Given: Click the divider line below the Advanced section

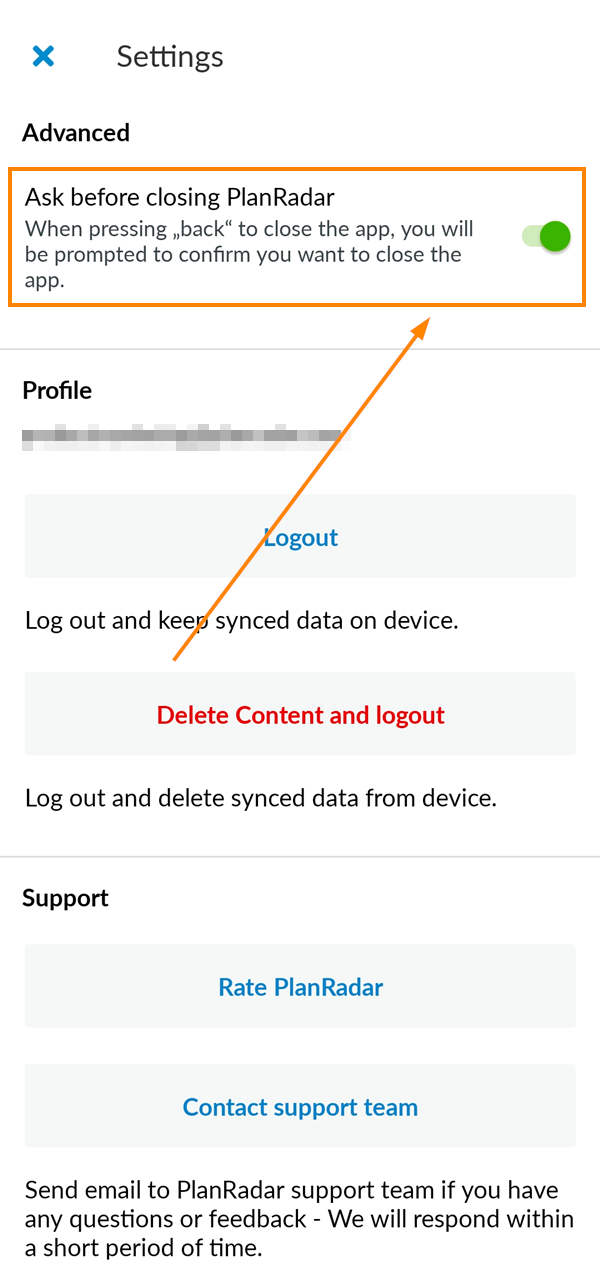Looking at the screenshot, I should point(300,349).
